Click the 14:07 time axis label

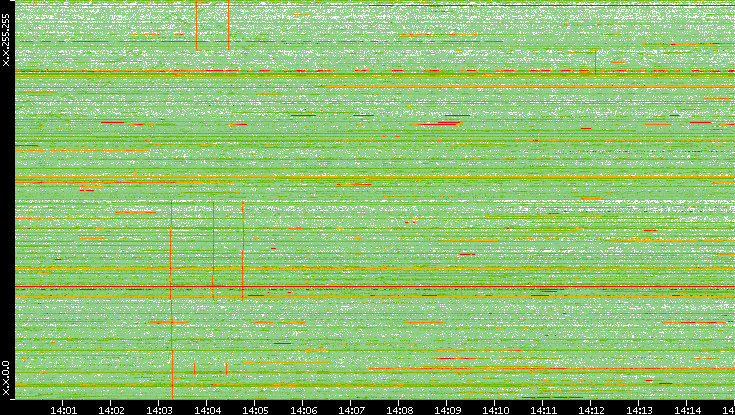tap(351, 410)
